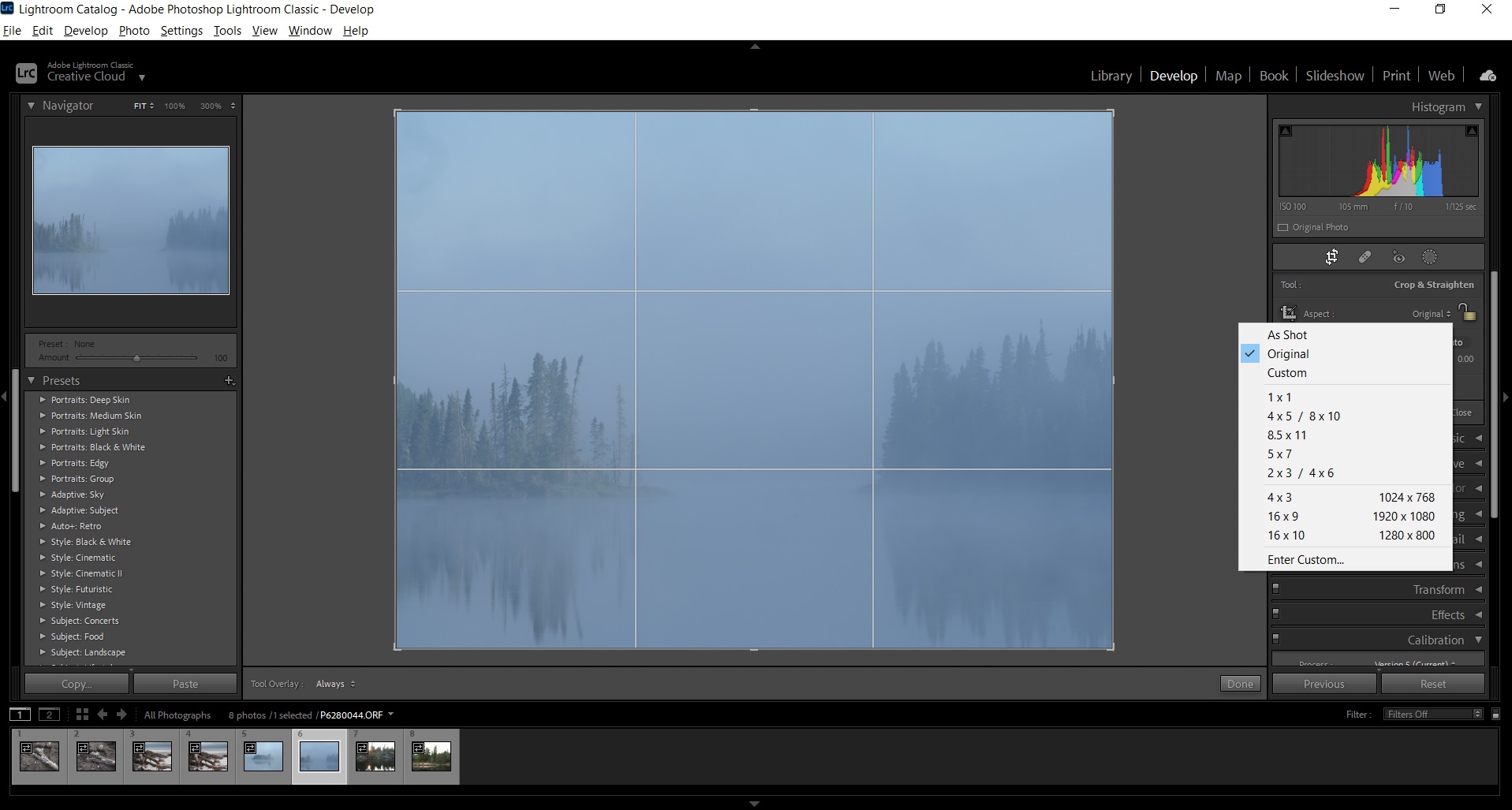This screenshot has height=810, width=1512.
Task: Open the Masking tool
Action: [1430, 256]
